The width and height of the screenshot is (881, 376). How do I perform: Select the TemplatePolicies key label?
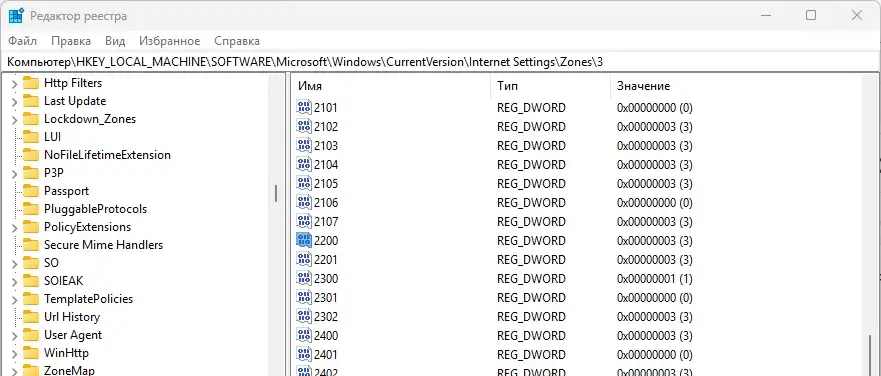click(88, 299)
